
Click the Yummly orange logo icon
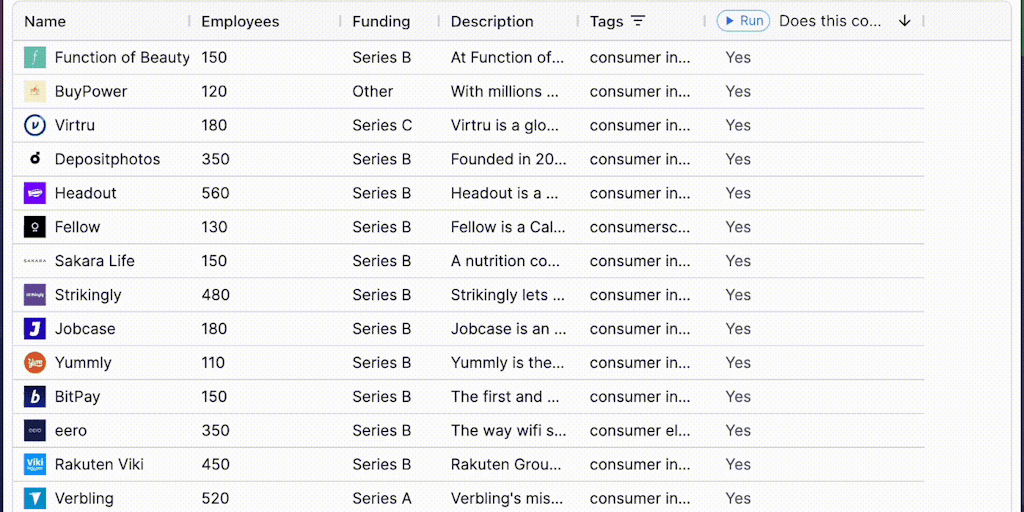tap(35, 363)
